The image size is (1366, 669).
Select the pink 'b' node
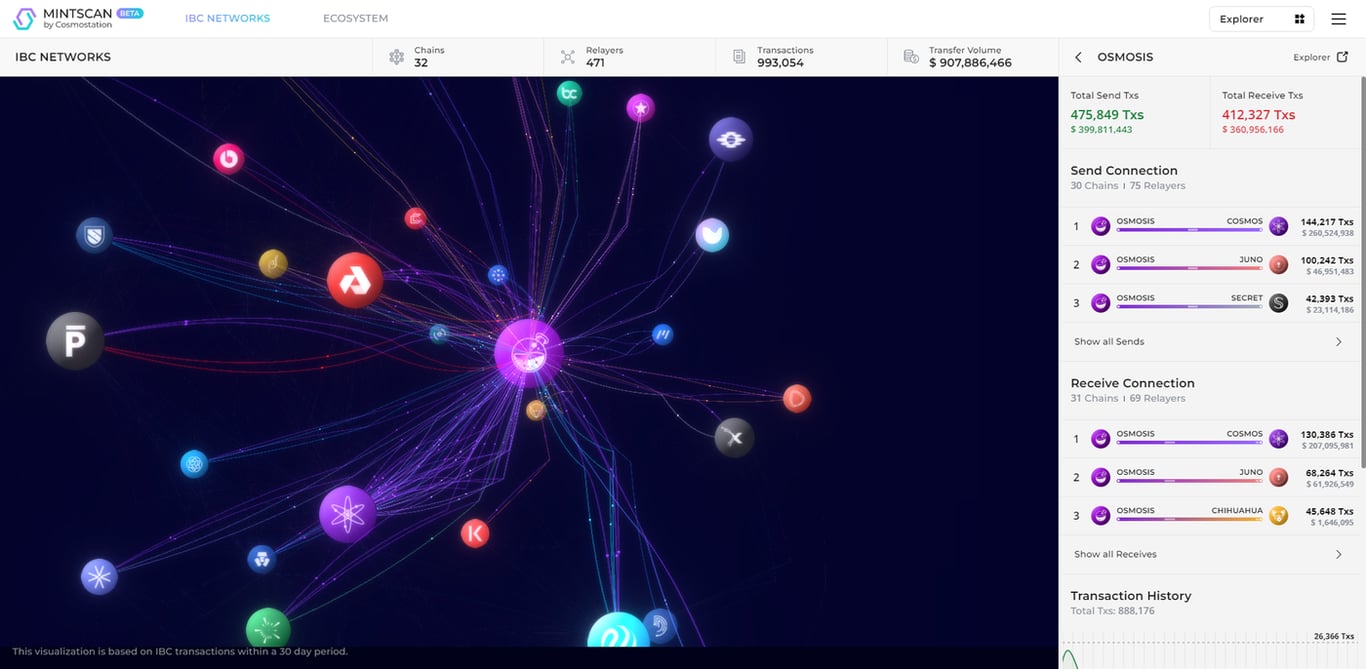coord(229,158)
